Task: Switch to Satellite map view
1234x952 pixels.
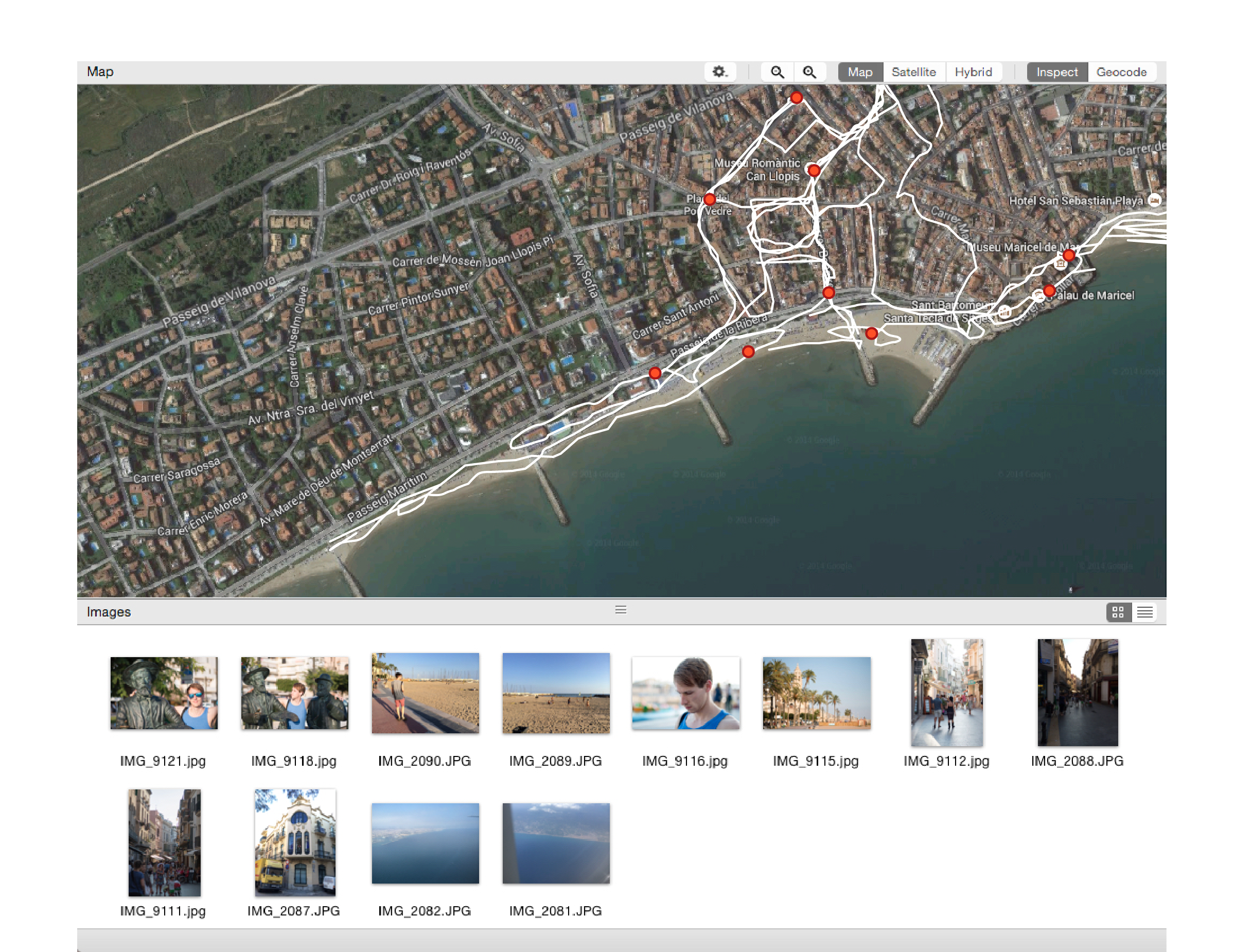Action: (913, 71)
